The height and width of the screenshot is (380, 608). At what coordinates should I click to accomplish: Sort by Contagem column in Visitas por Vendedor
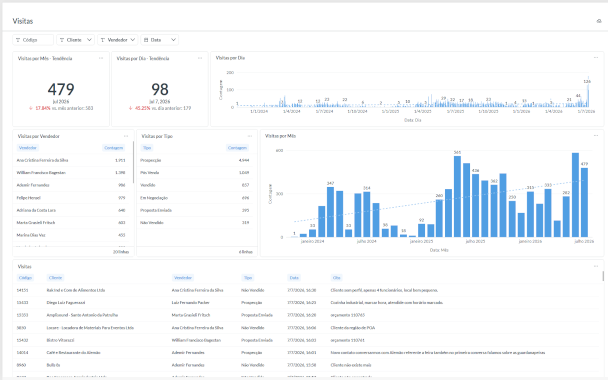point(114,148)
